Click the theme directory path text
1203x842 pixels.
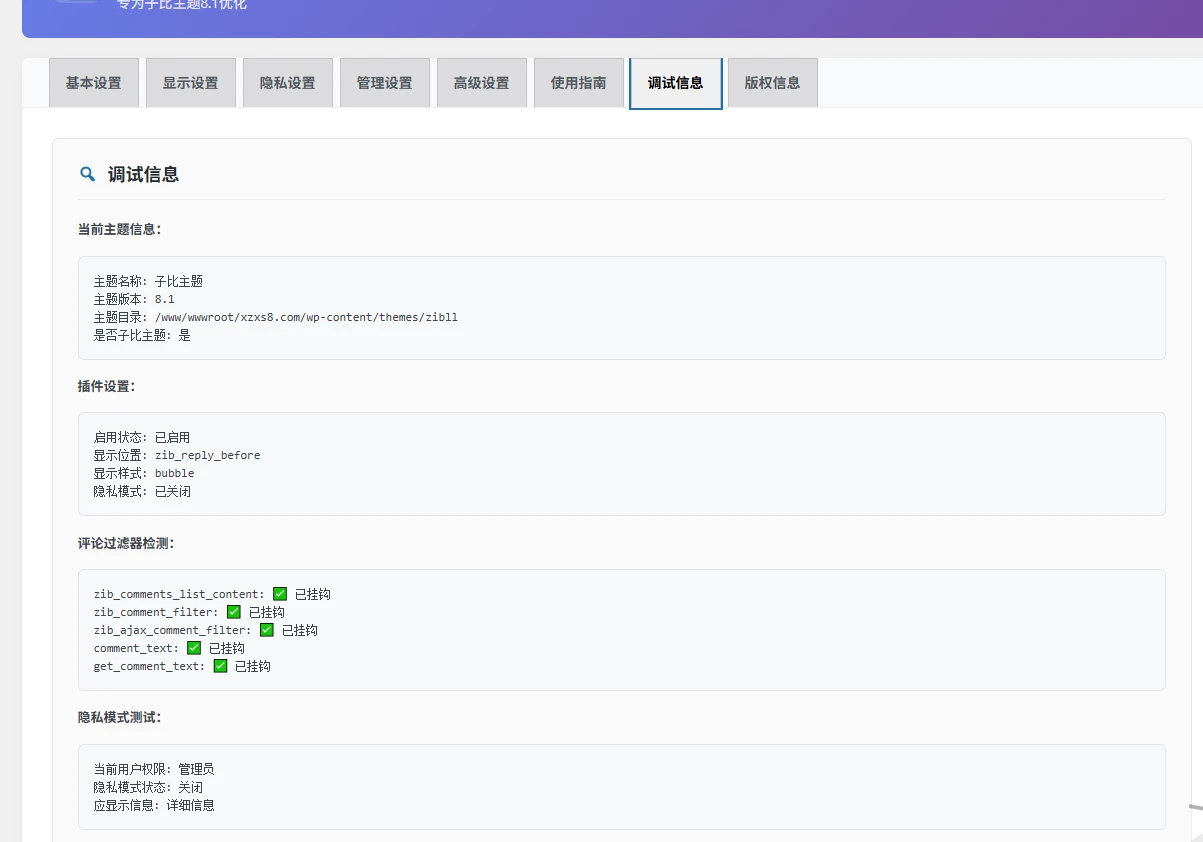tap(306, 317)
